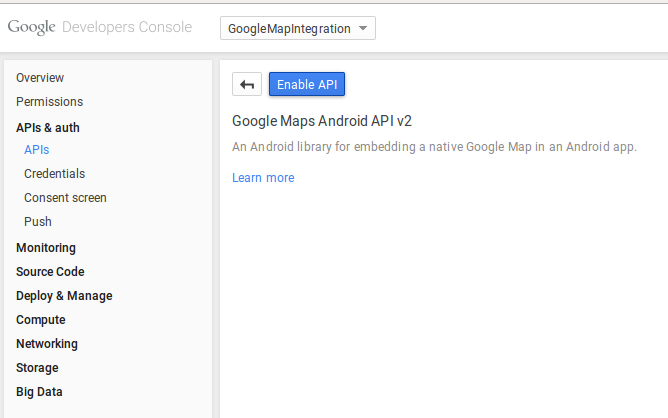
Task: Open Permissions page
Action: tap(49, 102)
